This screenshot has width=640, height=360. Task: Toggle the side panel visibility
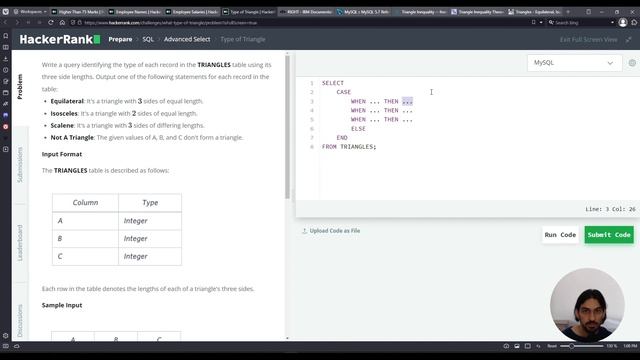coord(6,346)
